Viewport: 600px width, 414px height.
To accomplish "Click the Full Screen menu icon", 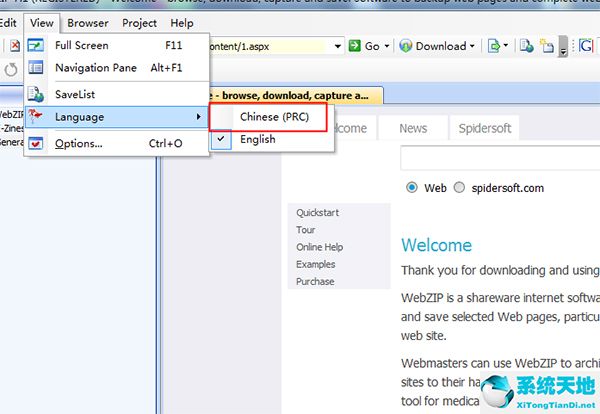I will 36,46.
